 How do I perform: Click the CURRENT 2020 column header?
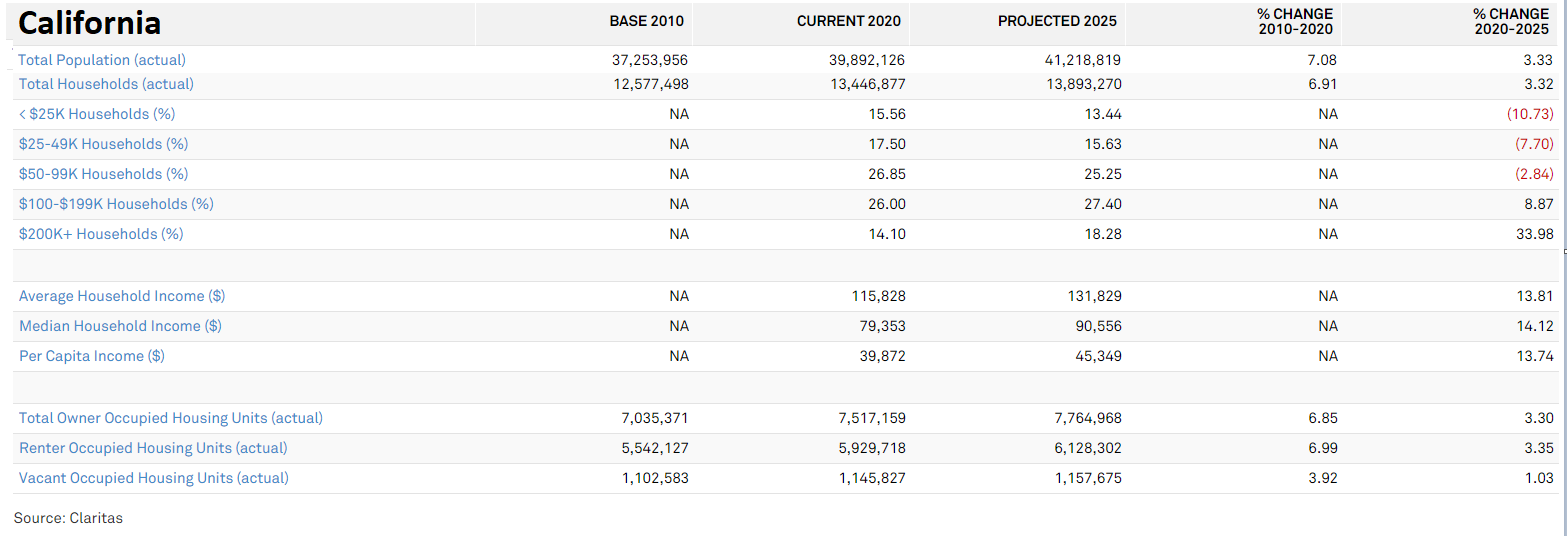click(x=849, y=21)
